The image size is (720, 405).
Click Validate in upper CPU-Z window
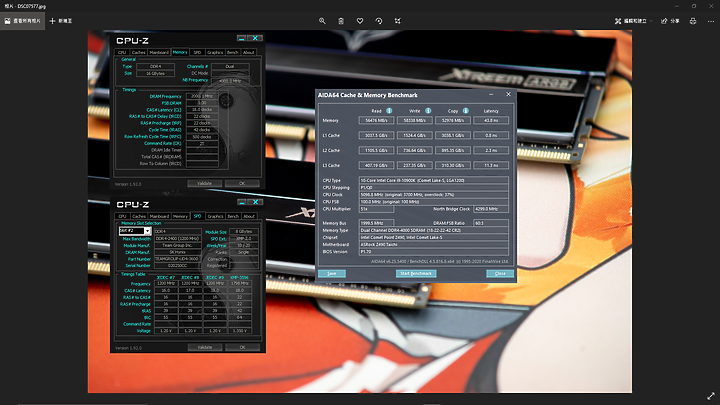pos(204,183)
